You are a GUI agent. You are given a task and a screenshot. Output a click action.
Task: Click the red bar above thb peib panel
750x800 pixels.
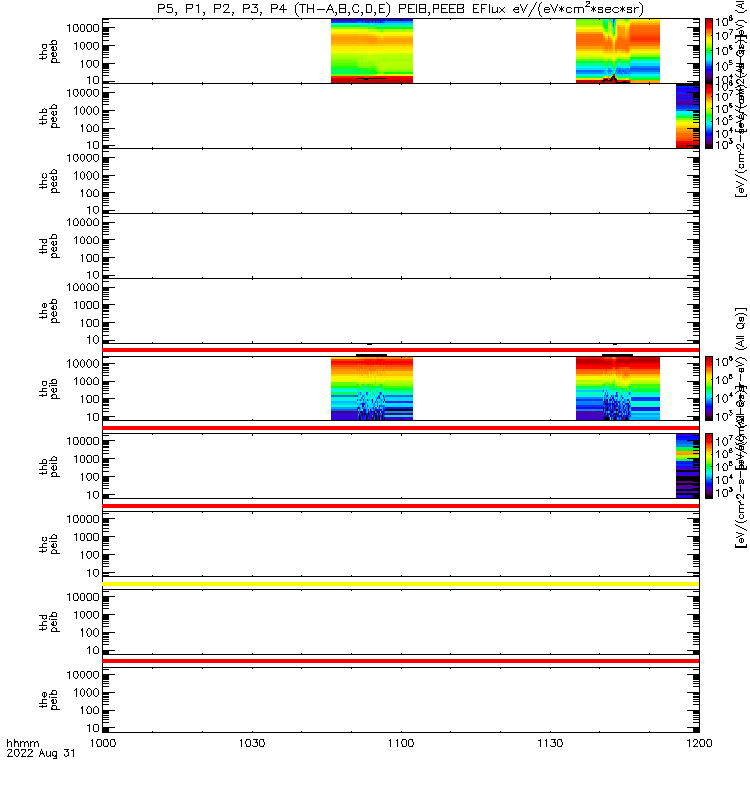coord(401,428)
